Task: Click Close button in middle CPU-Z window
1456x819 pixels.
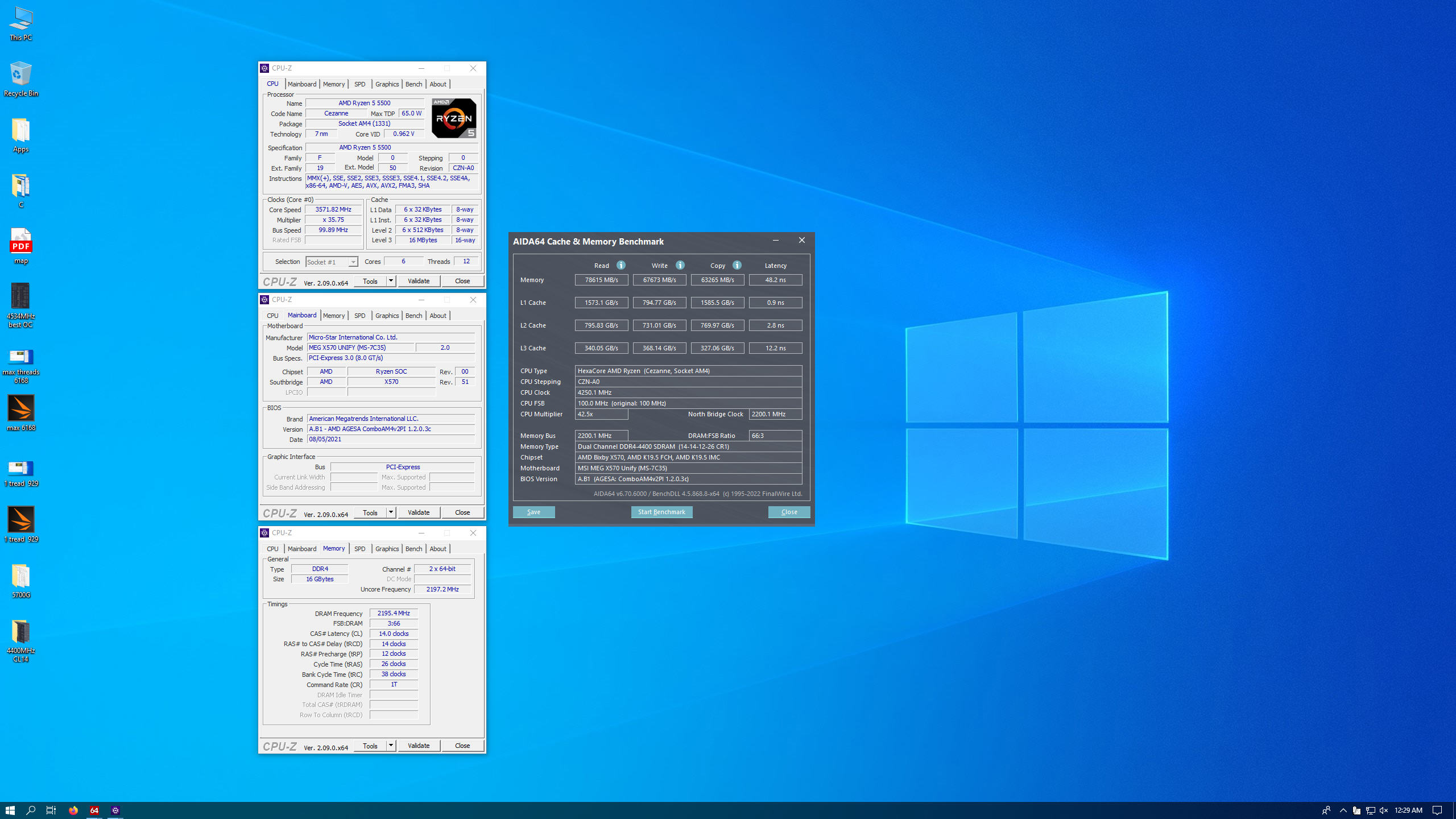Action: point(462,512)
